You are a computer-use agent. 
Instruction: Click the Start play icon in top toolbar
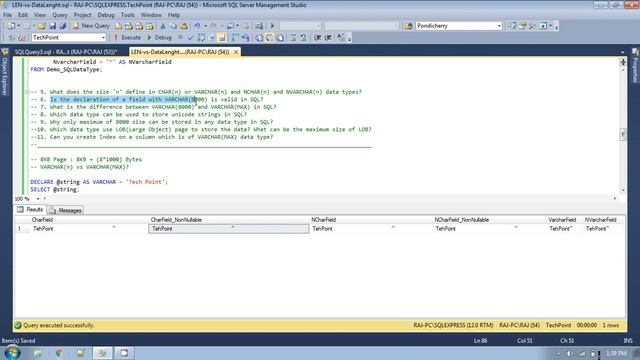(273, 26)
